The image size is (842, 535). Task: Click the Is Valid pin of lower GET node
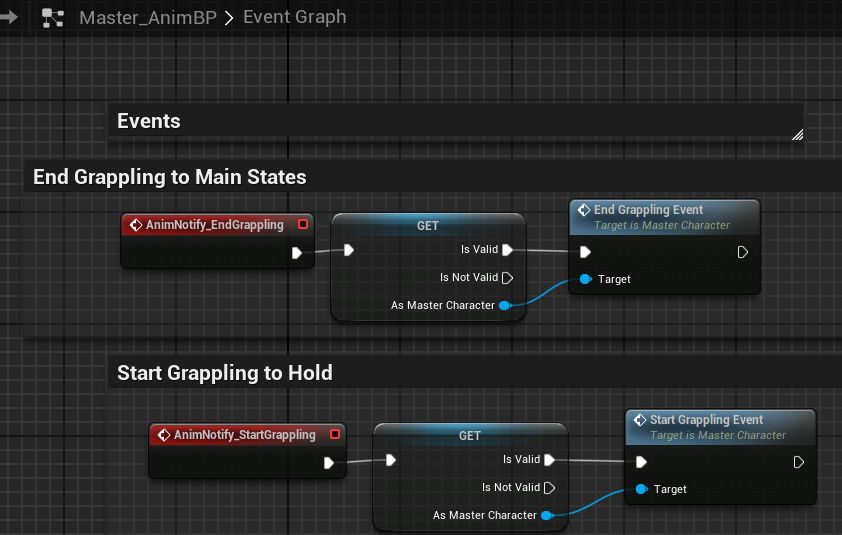pos(549,459)
